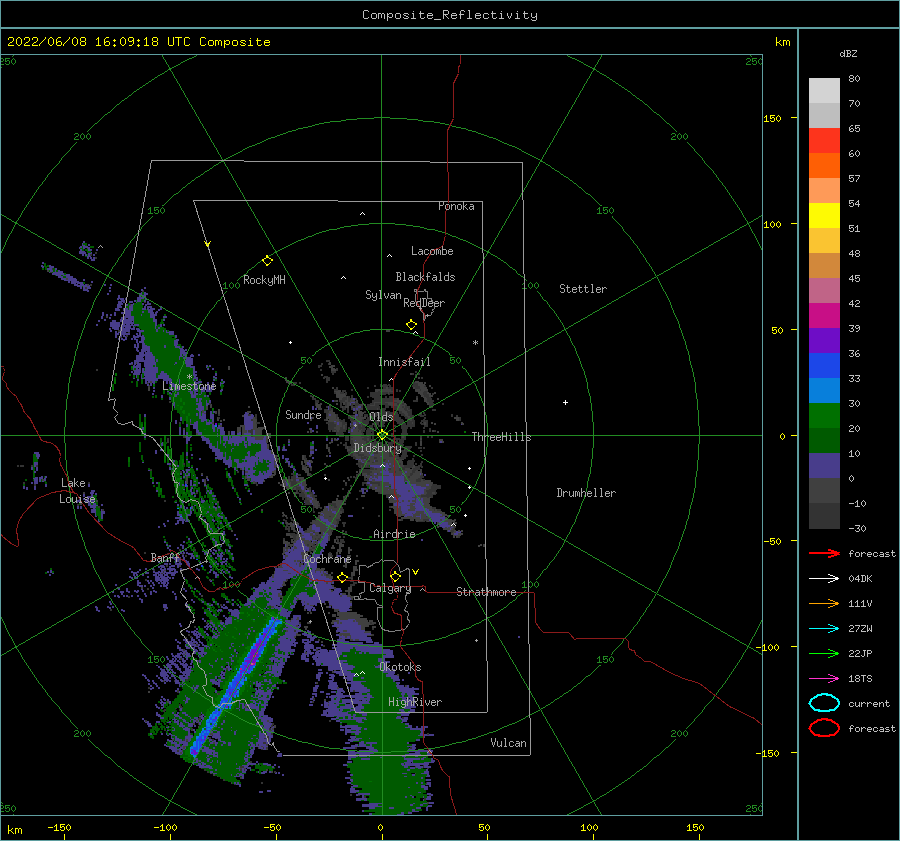Click the 'Ponoka' city label
The image size is (900, 841).
456,206
